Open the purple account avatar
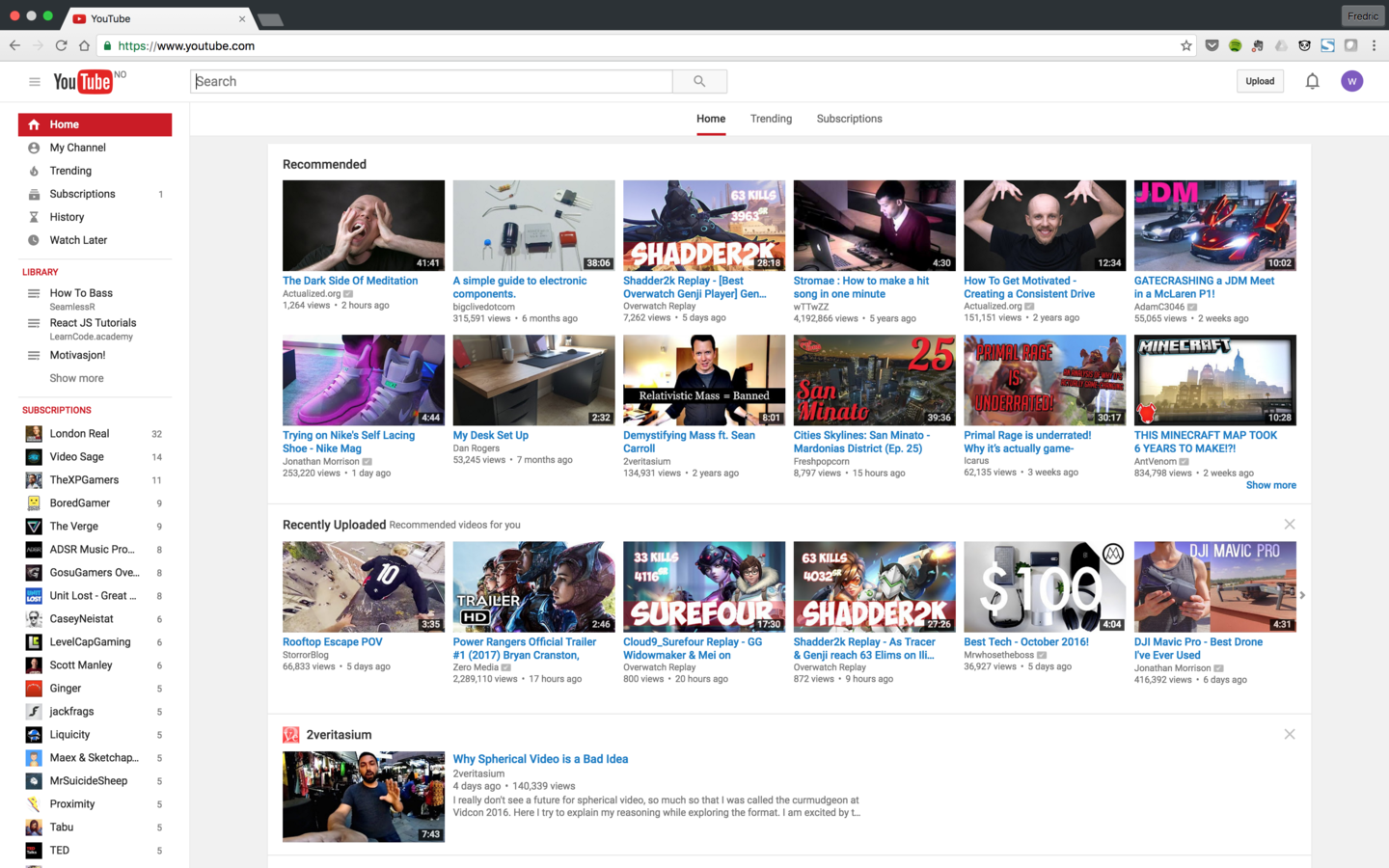The image size is (1389, 868). point(1351,82)
